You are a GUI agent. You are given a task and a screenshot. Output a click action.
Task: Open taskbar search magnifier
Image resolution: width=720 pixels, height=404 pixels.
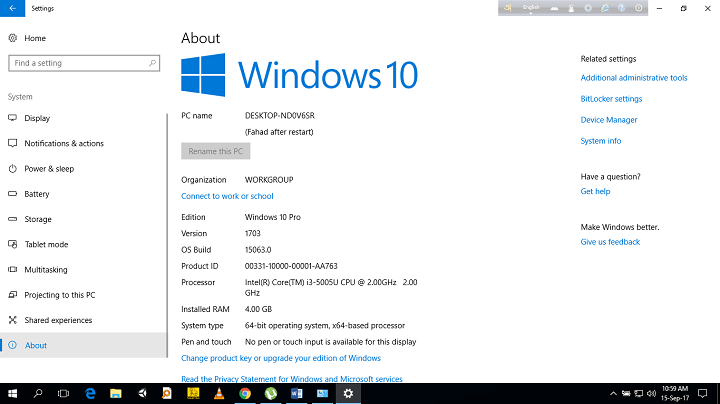38,393
